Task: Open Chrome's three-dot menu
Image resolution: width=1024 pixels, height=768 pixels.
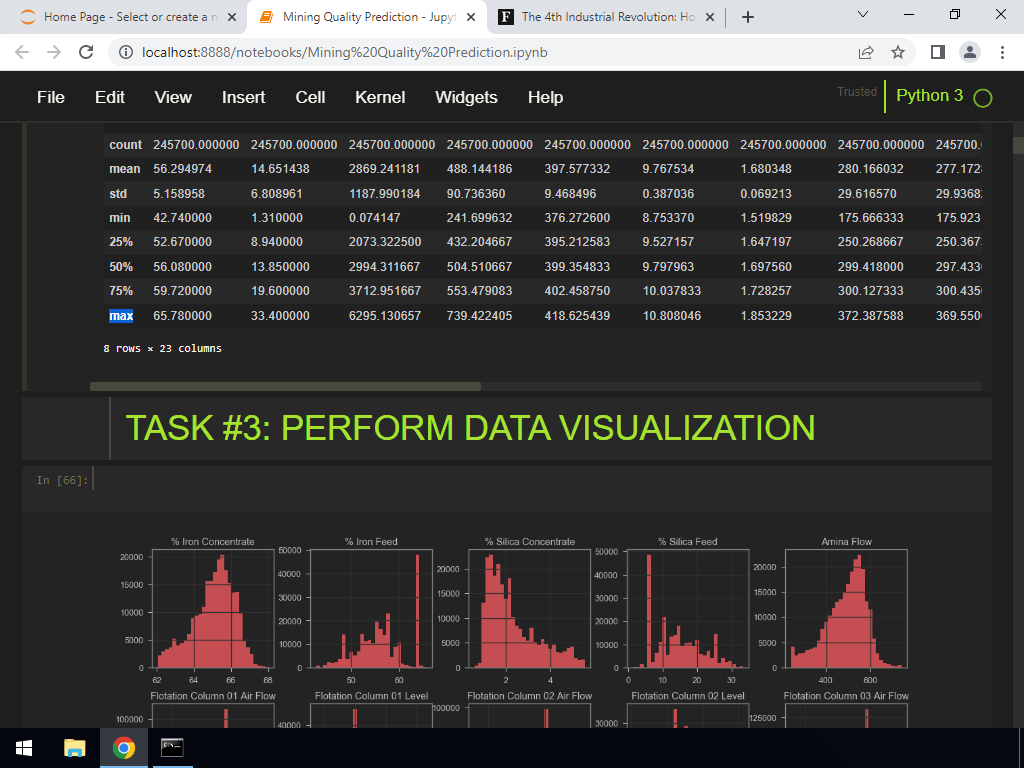Action: click(x=1003, y=52)
